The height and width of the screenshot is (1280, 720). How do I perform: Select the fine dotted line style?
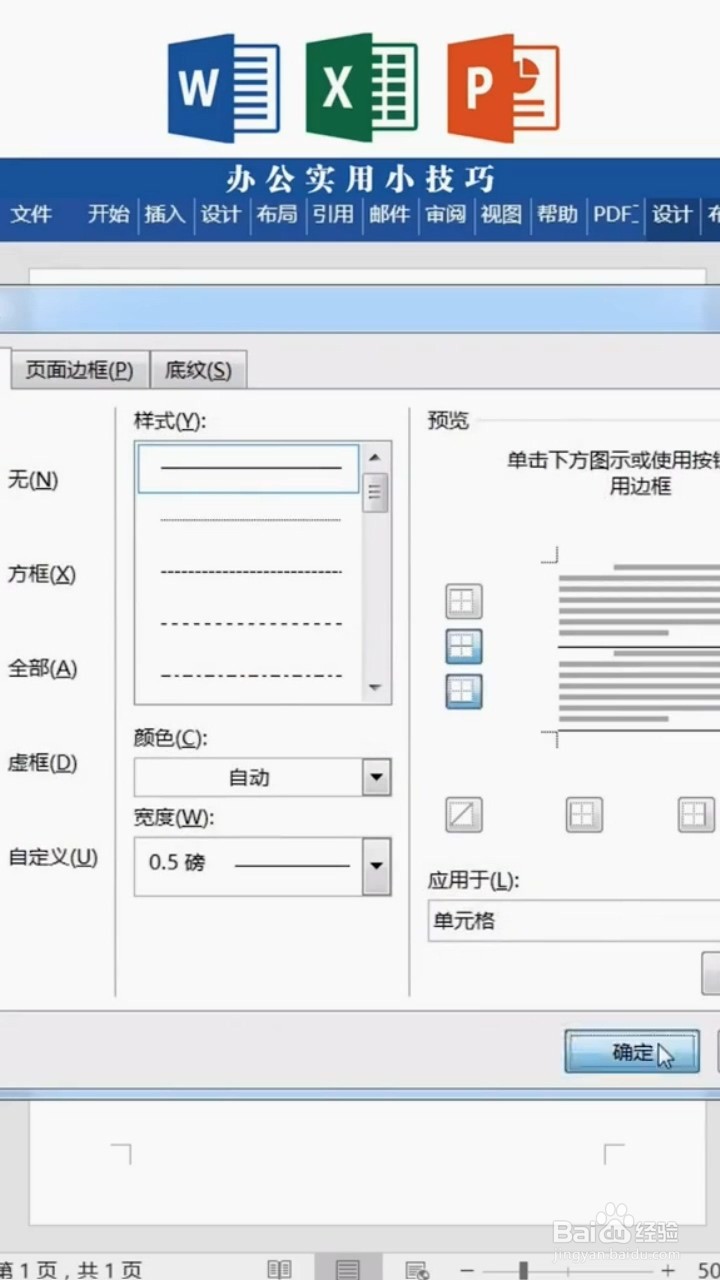[x=250, y=520]
